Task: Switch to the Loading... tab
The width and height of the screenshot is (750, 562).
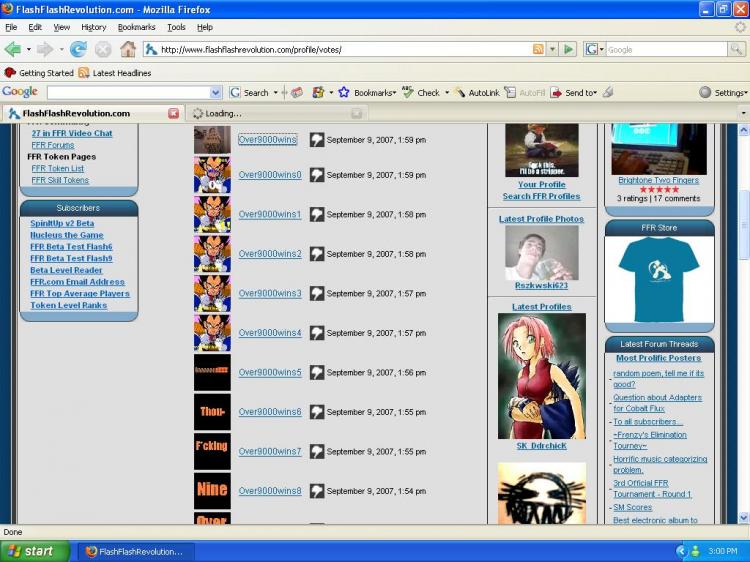Action: click(277, 113)
